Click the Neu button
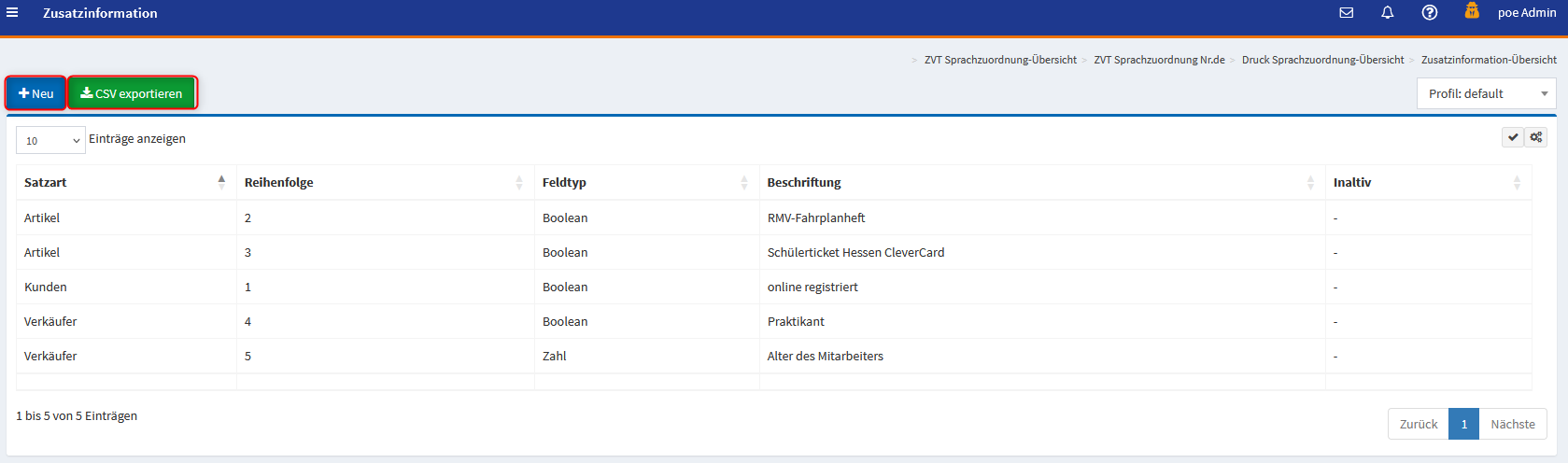This screenshot has height=463, width=1568. tap(36, 93)
